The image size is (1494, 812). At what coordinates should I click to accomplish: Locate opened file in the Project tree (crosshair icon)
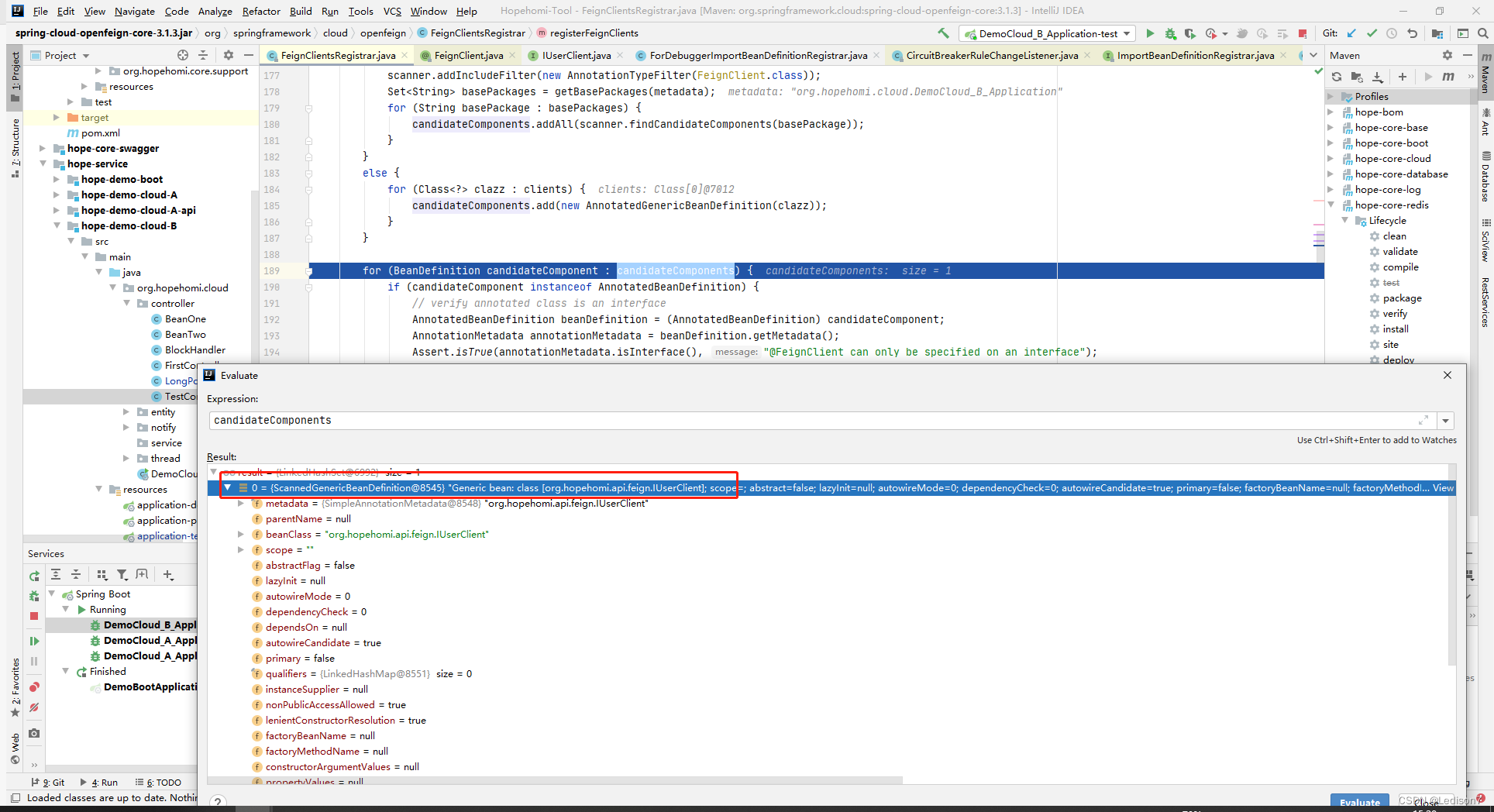pos(183,55)
